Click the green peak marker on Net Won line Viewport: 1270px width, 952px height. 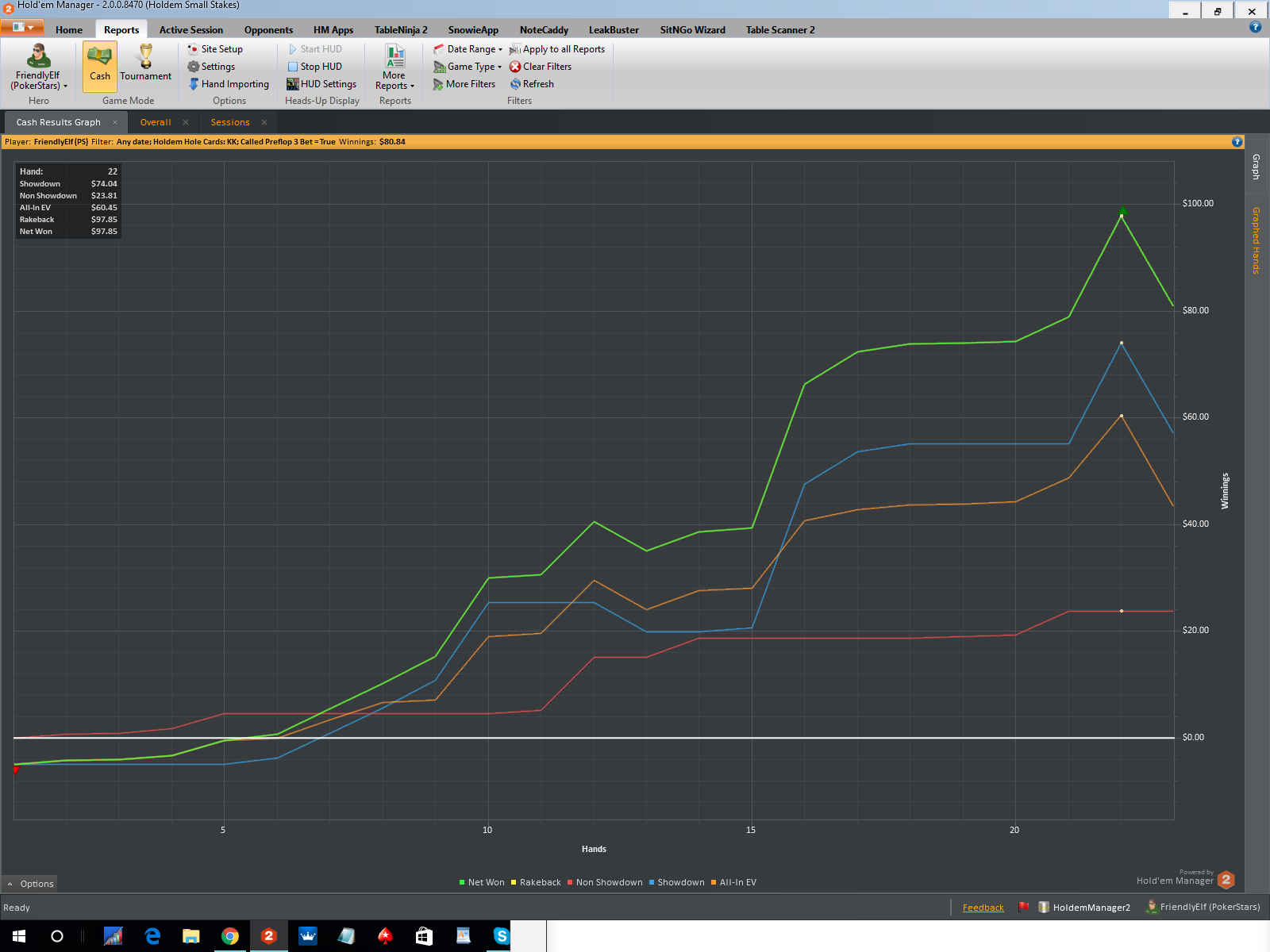click(x=1122, y=212)
